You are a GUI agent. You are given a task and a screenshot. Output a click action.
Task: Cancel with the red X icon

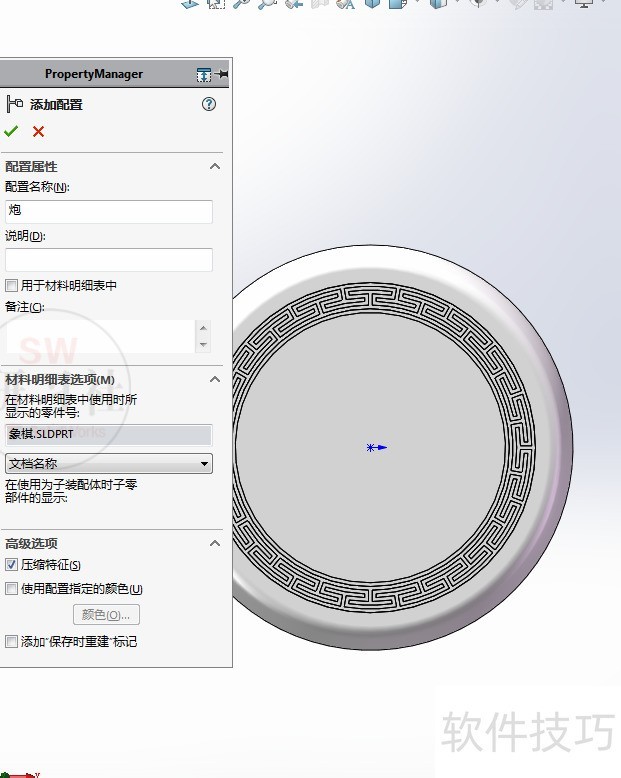38,131
